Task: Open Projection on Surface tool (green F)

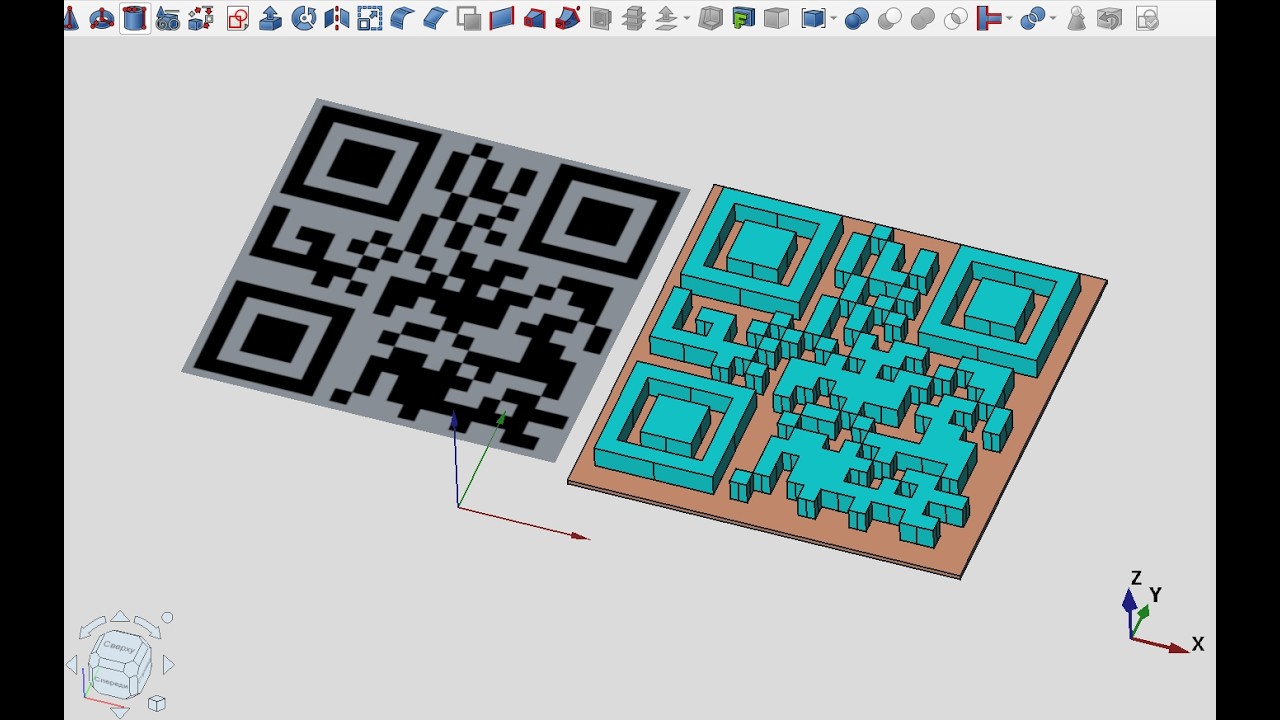Action: coord(743,18)
